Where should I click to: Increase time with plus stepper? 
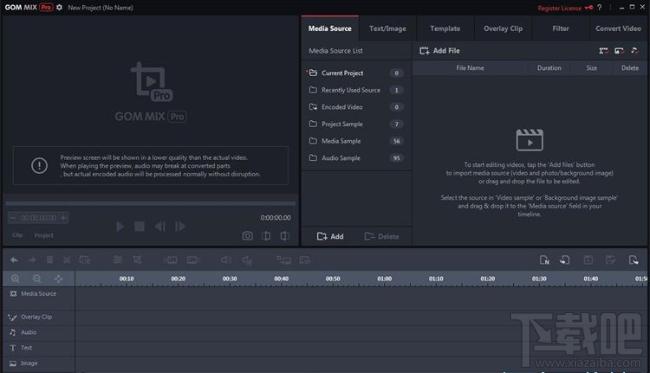[63, 218]
